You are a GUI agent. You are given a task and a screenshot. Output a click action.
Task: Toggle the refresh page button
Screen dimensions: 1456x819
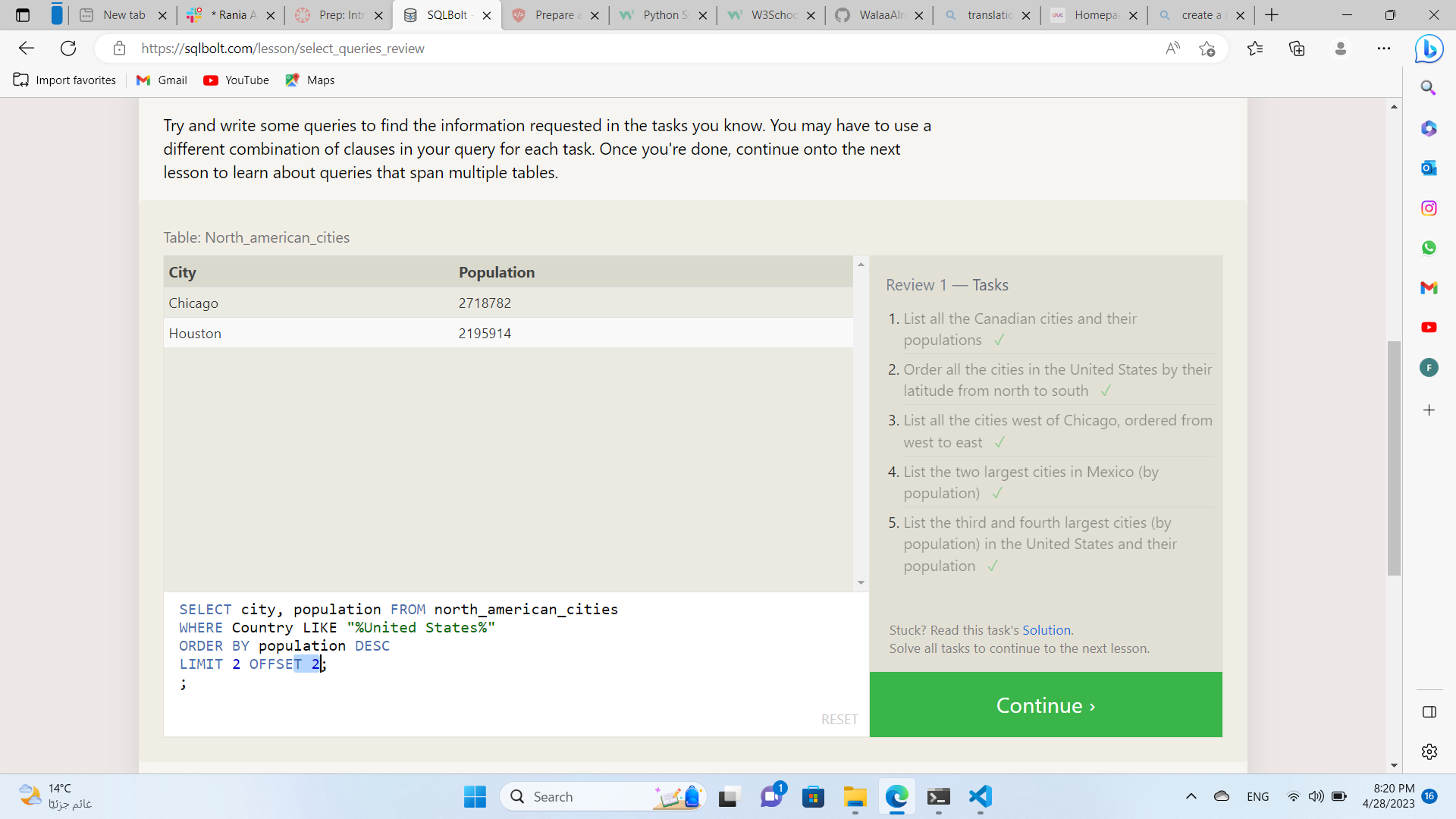tap(68, 48)
